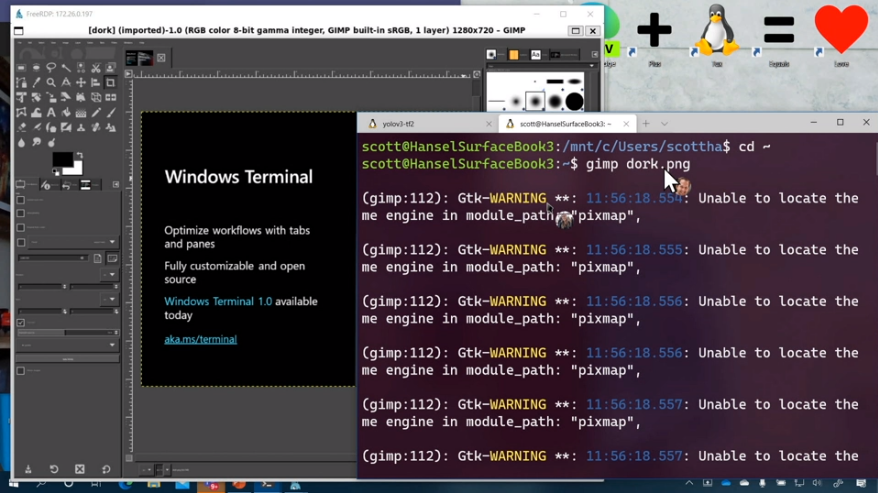Close the GIMP image tab

[161, 58]
